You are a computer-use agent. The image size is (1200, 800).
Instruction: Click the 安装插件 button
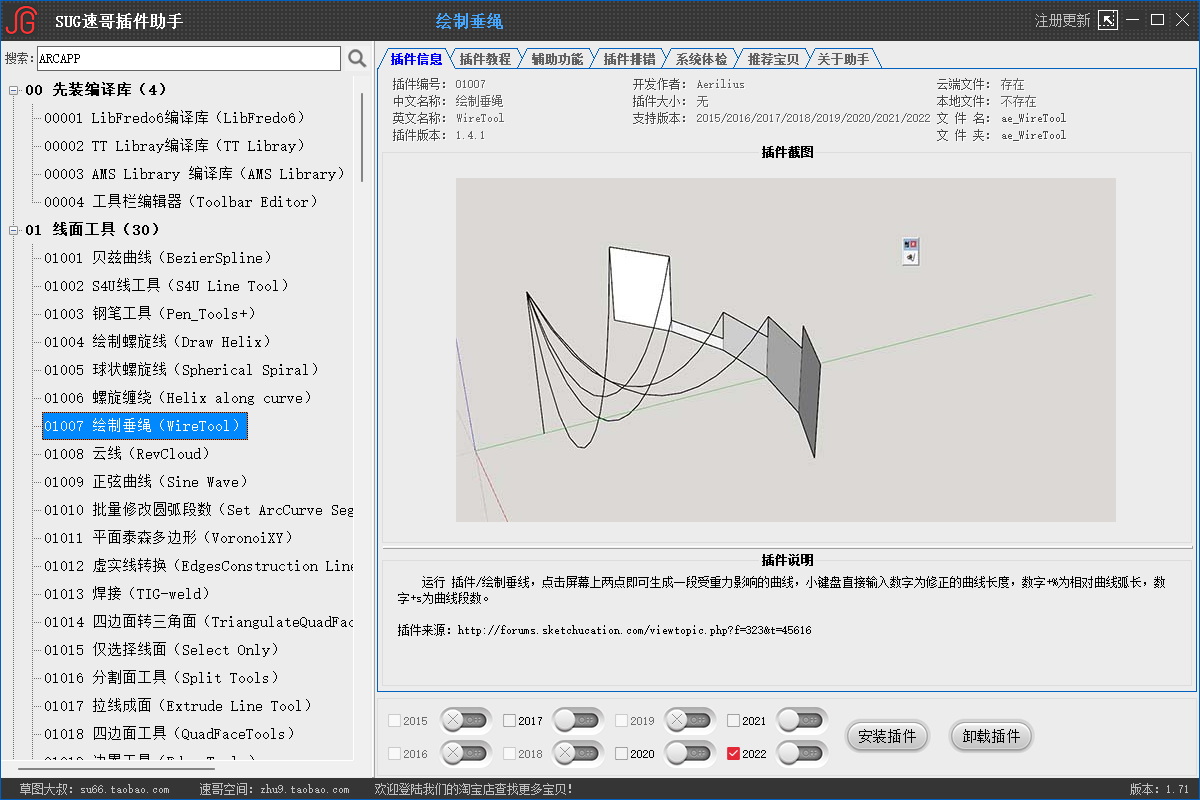tap(887, 737)
